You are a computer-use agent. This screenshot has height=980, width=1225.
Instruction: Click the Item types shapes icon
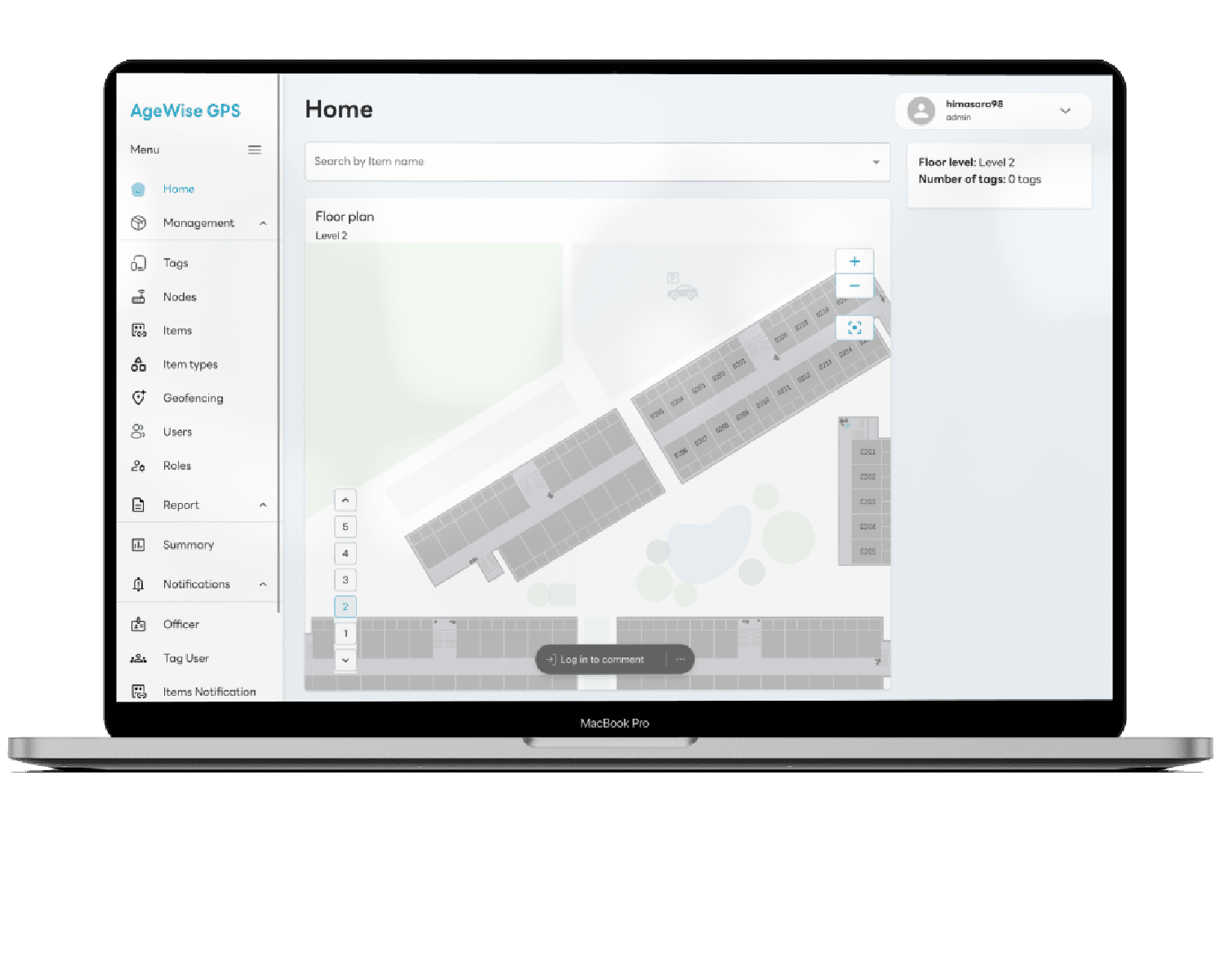[x=139, y=364]
